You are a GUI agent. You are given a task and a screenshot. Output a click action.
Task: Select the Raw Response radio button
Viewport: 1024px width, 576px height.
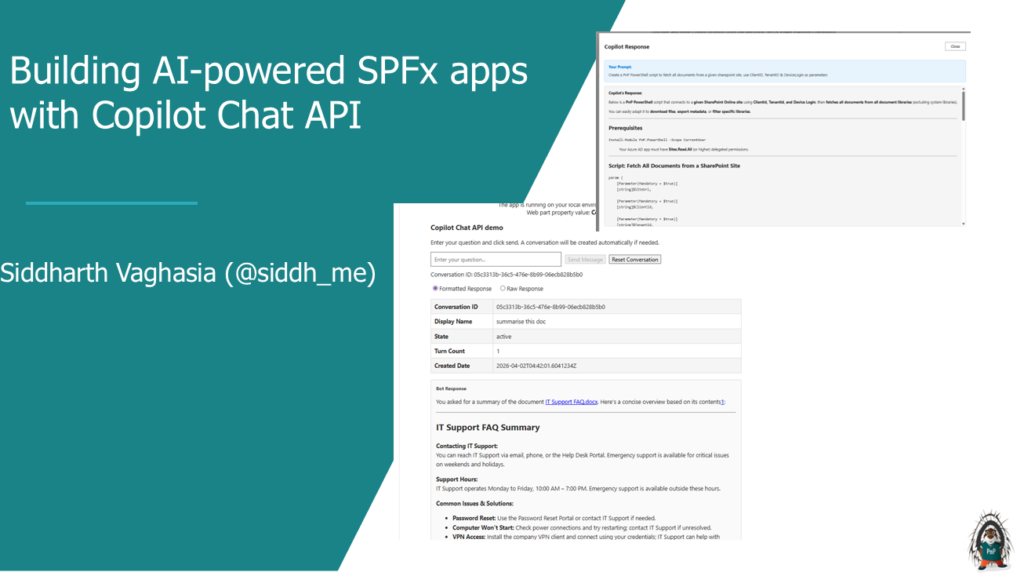pyautogui.click(x=503, y=288)
